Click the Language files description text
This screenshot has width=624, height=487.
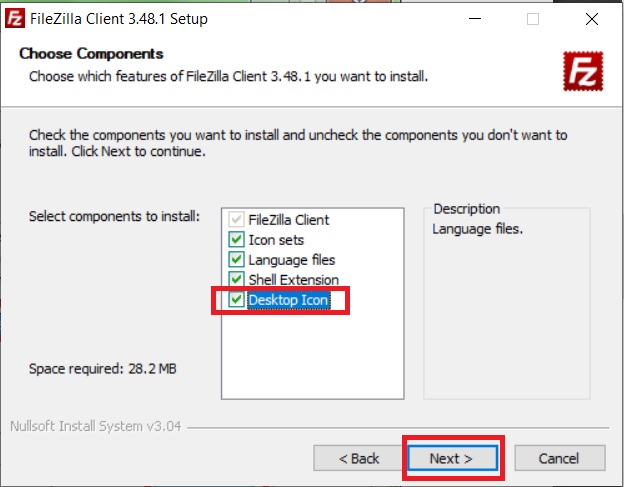click(477, 229)
